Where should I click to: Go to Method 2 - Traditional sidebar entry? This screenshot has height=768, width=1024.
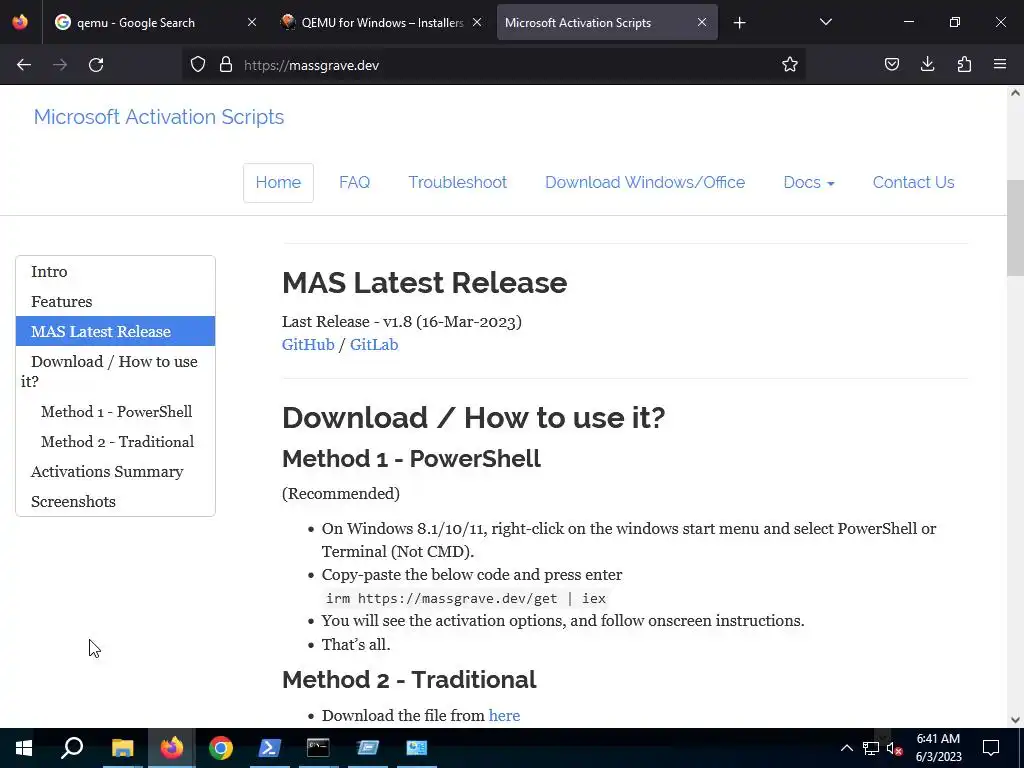117,442
